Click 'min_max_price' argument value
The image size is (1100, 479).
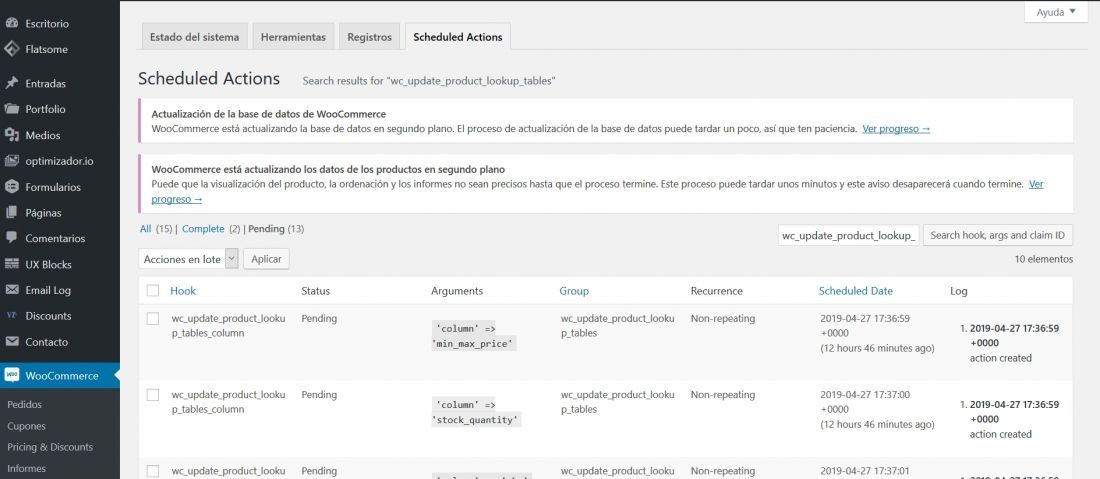[474, 344]
